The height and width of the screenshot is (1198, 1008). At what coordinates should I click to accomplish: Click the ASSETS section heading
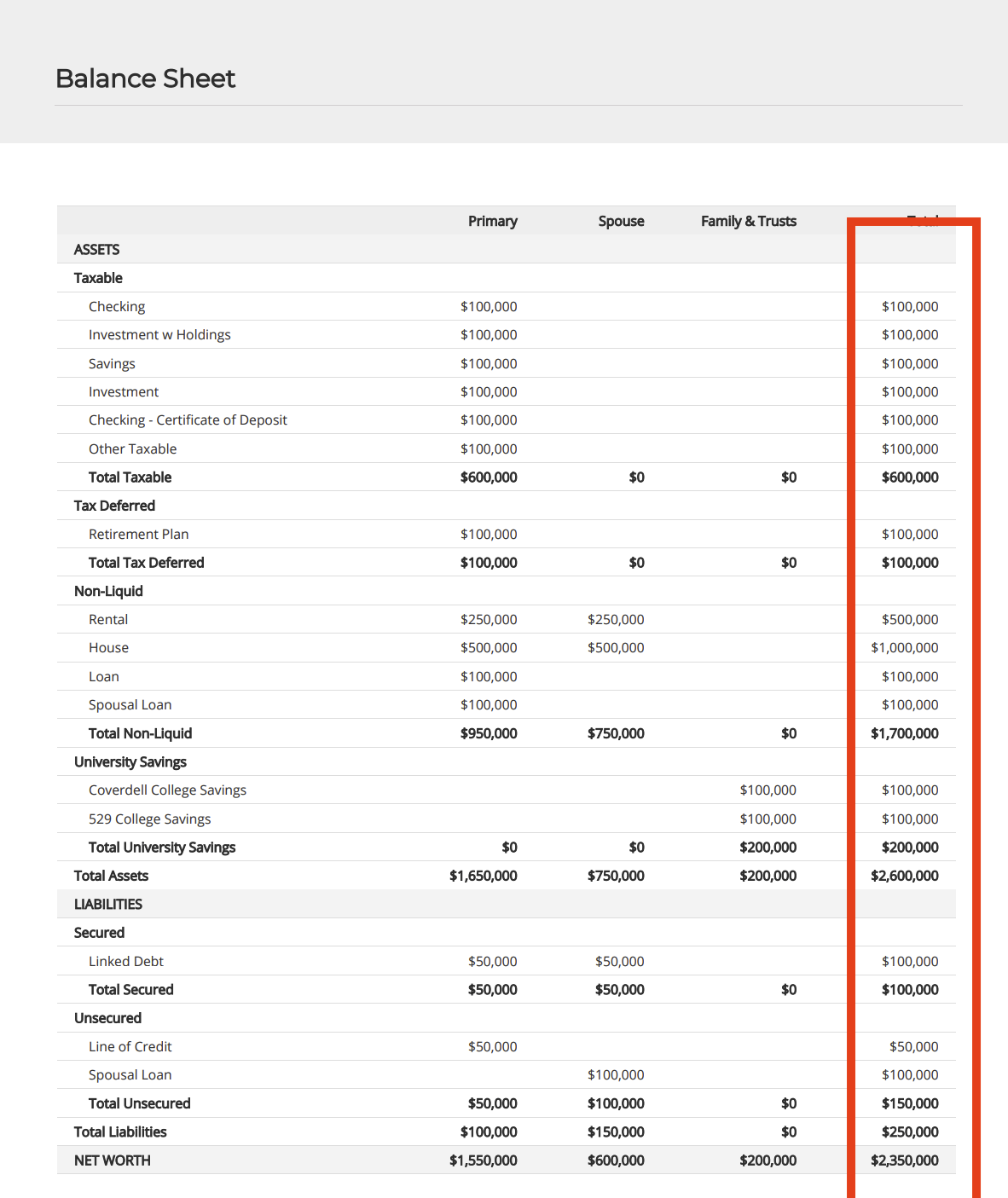coord(96,250)
